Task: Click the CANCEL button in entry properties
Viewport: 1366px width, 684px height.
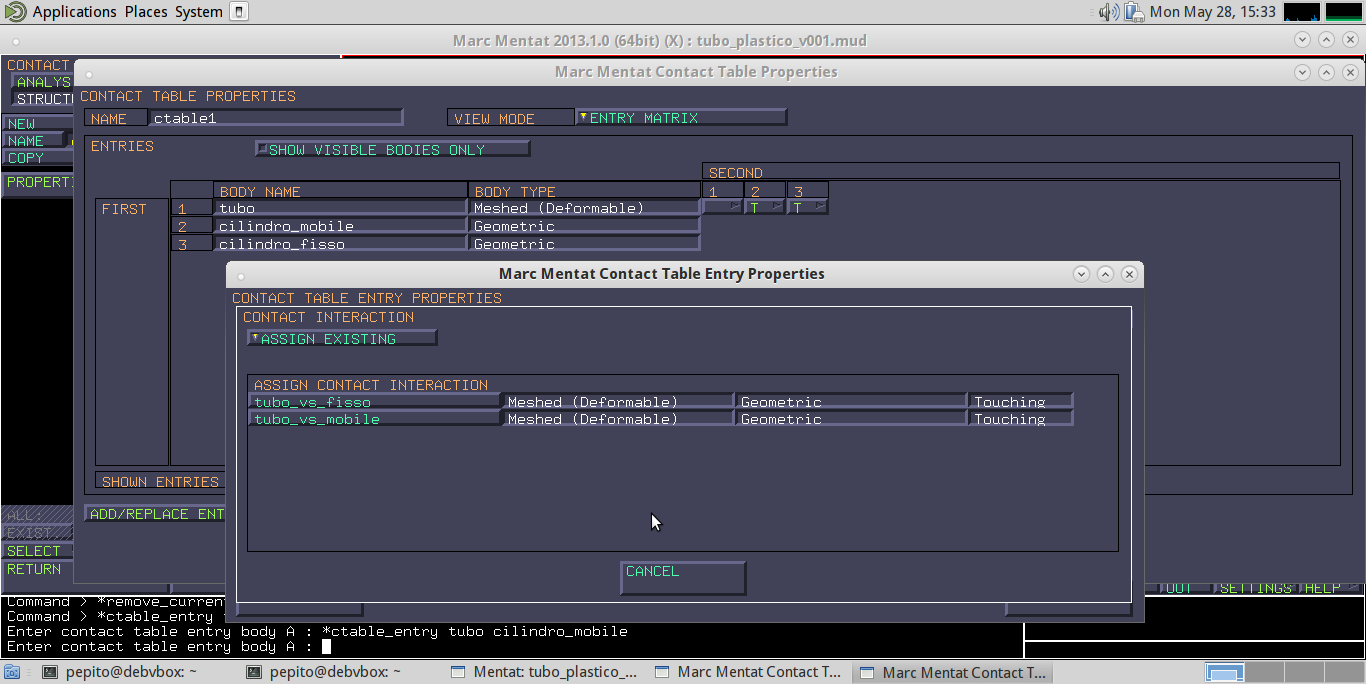Action: coord(683,577)
